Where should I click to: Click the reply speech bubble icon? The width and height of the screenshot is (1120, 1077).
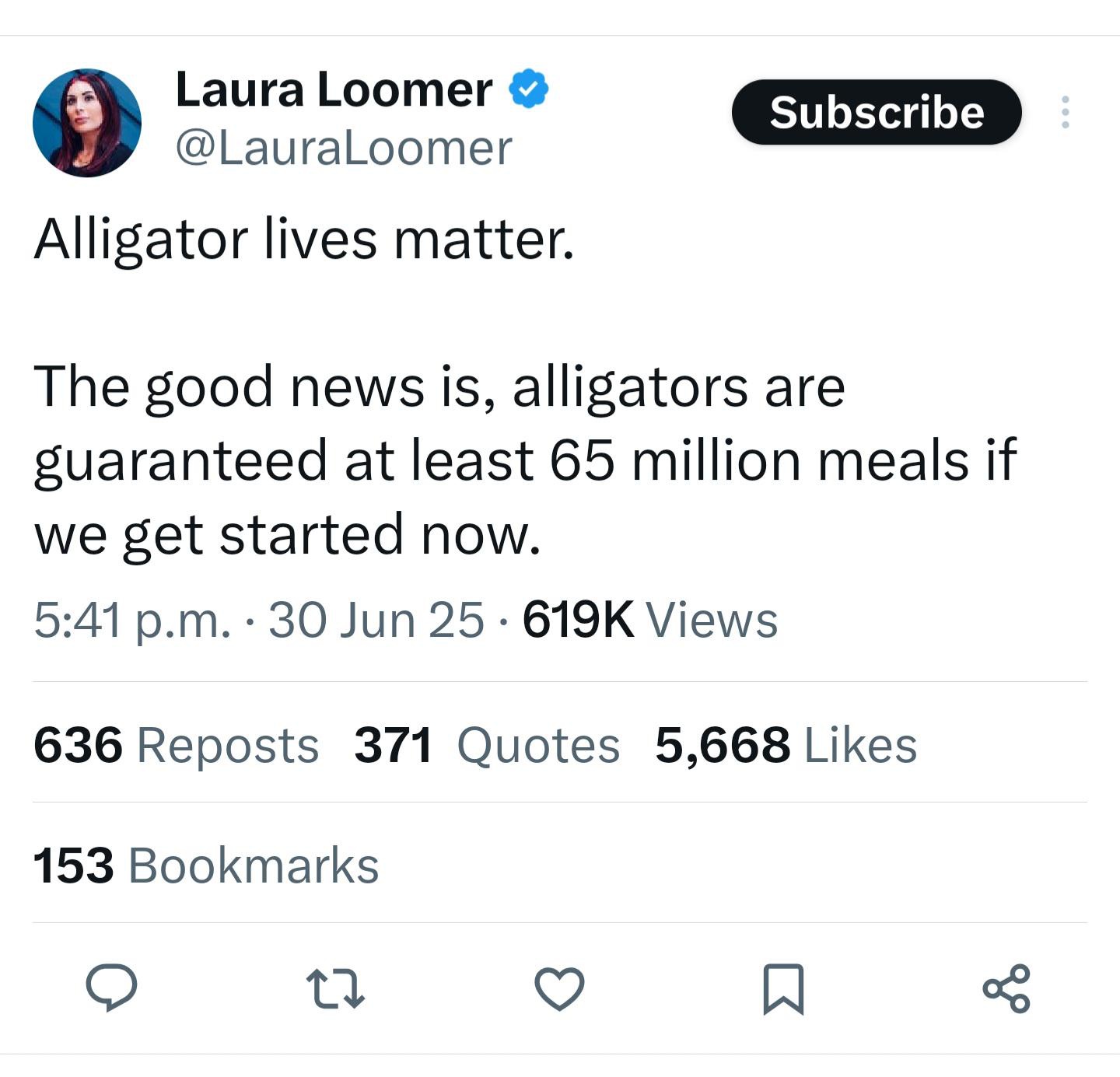point(111,987)
